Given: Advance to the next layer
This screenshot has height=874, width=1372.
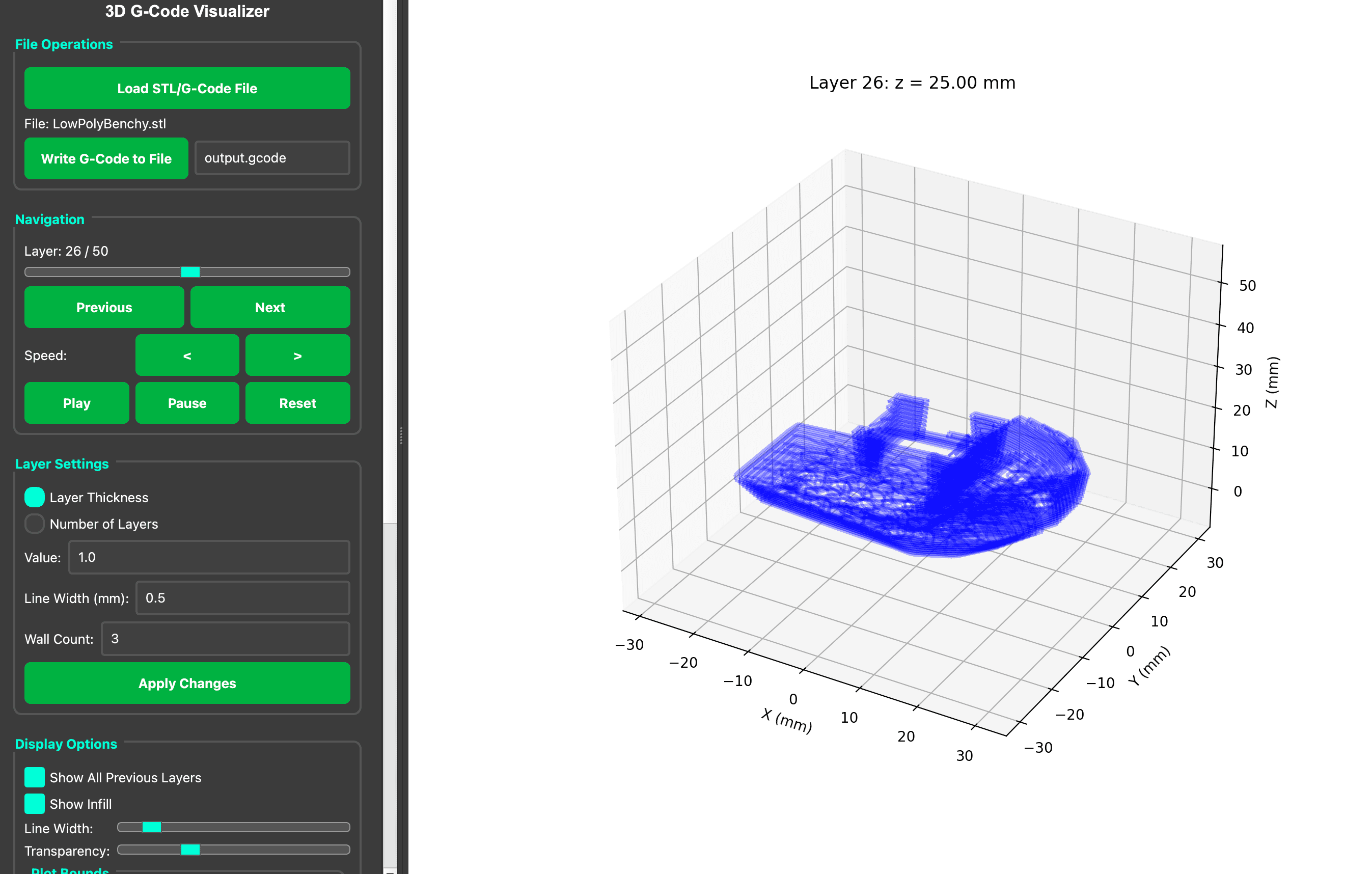Looking at the screenshot, I should coord(270,307).
